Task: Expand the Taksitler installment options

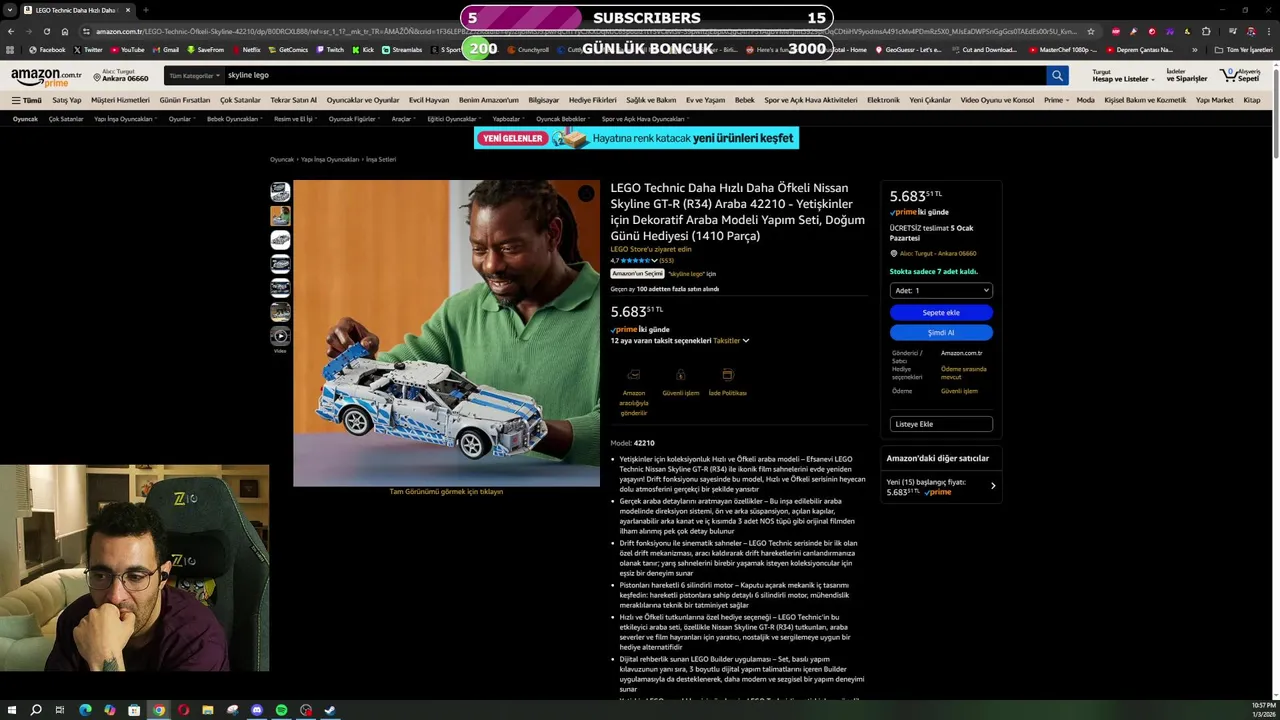Action: (731, 341)
